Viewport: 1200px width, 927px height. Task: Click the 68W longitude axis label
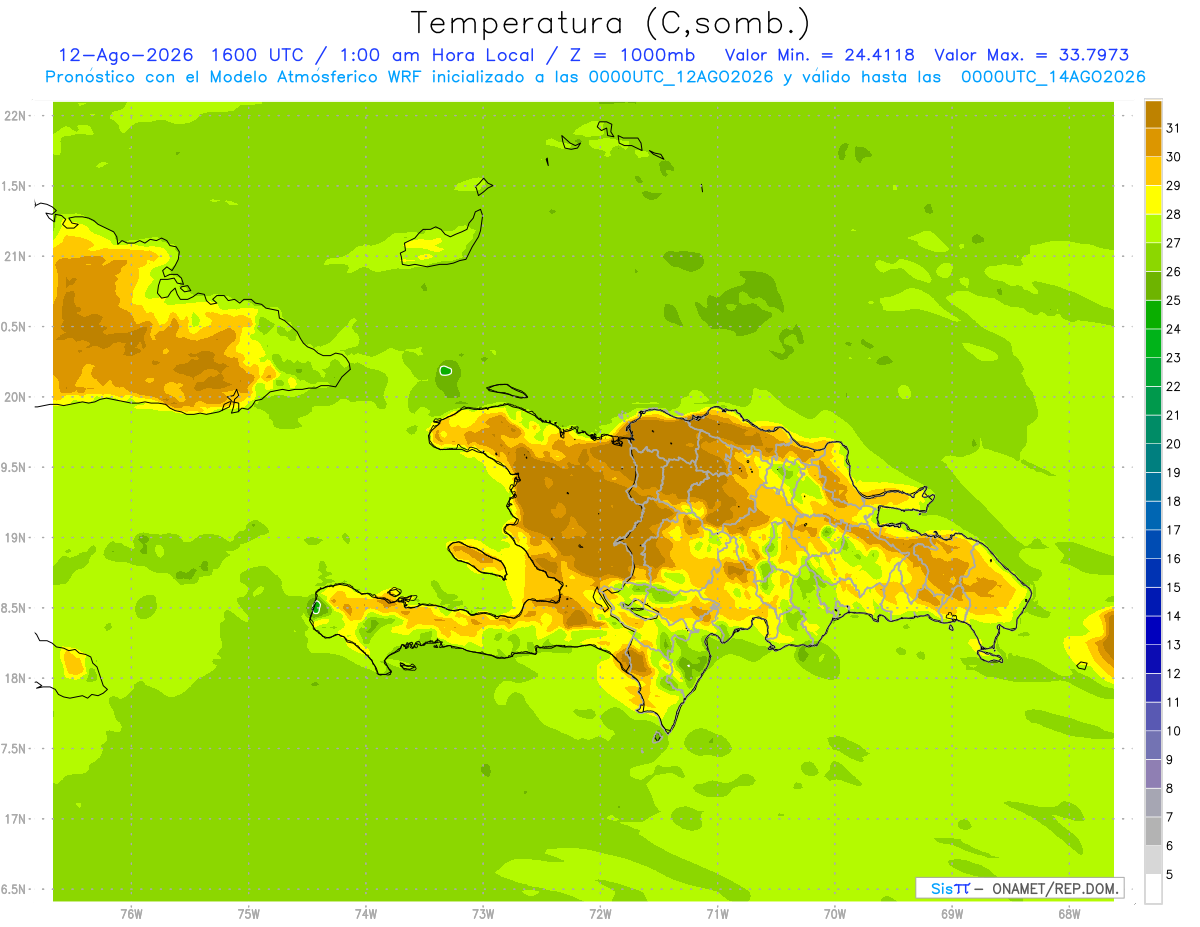(1069, 914)
